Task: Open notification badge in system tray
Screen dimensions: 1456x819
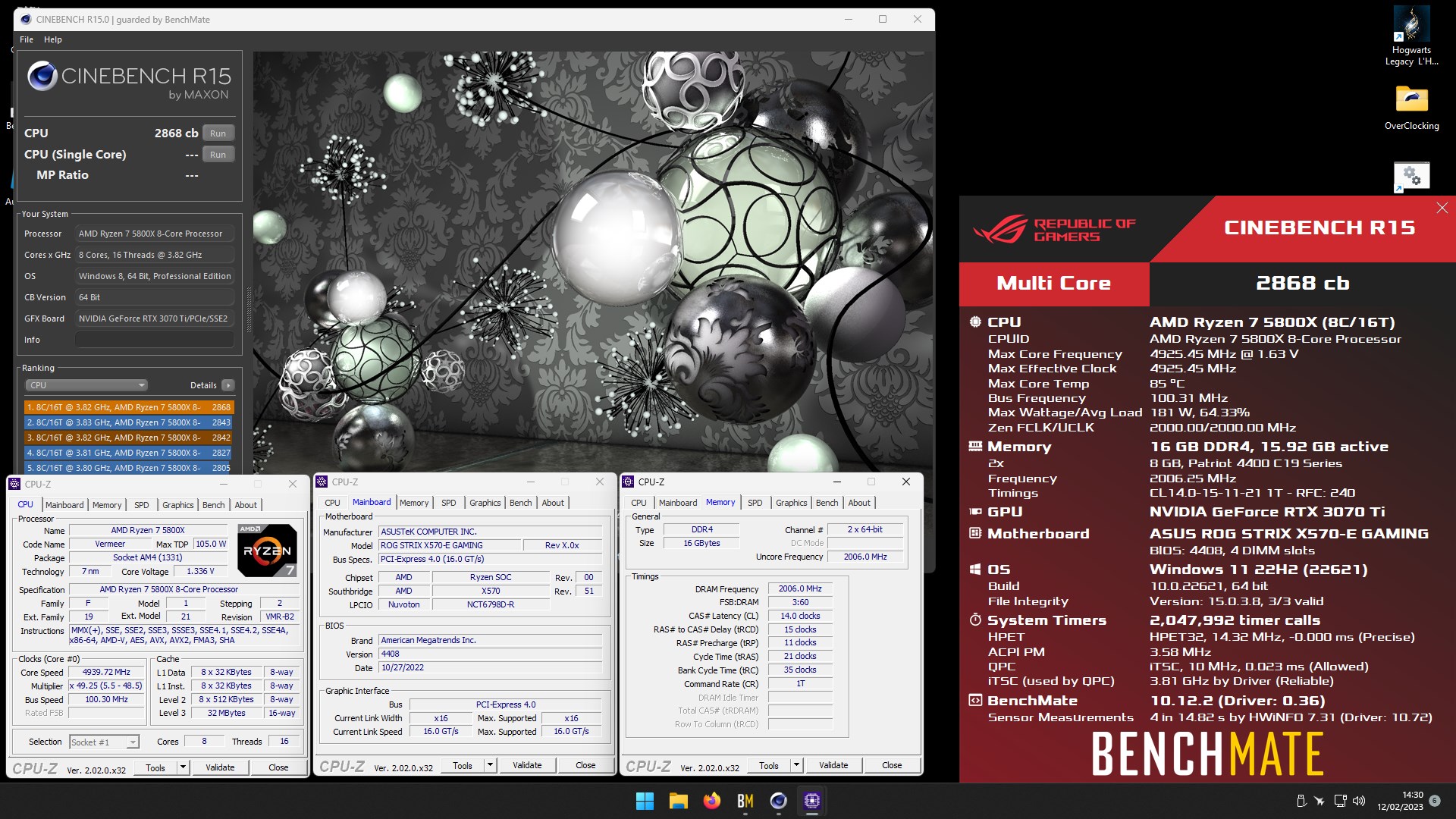Action: point(1435,801)
